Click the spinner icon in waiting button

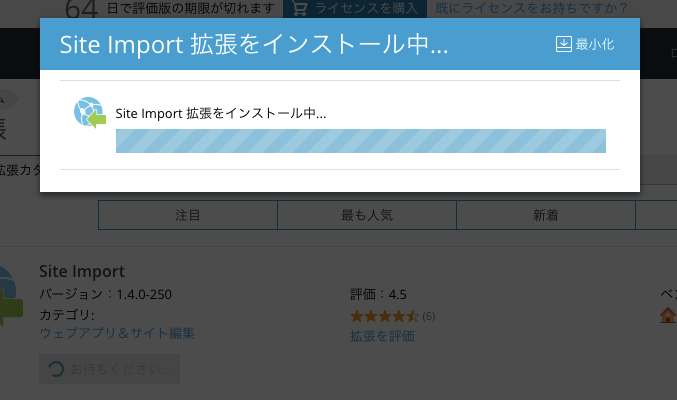56,369
